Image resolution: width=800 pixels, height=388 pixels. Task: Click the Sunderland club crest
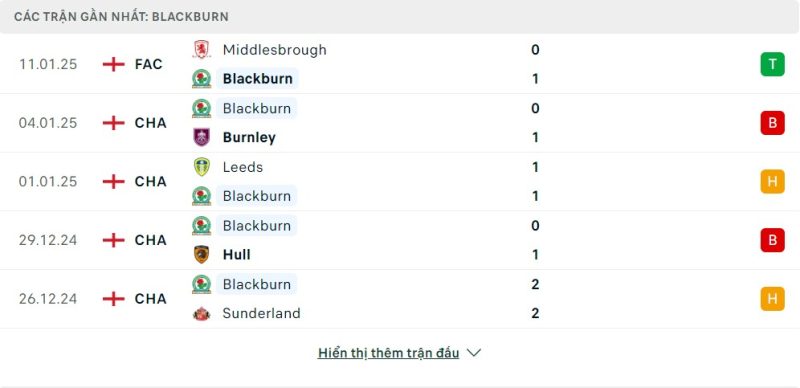(x=201, y=313)
